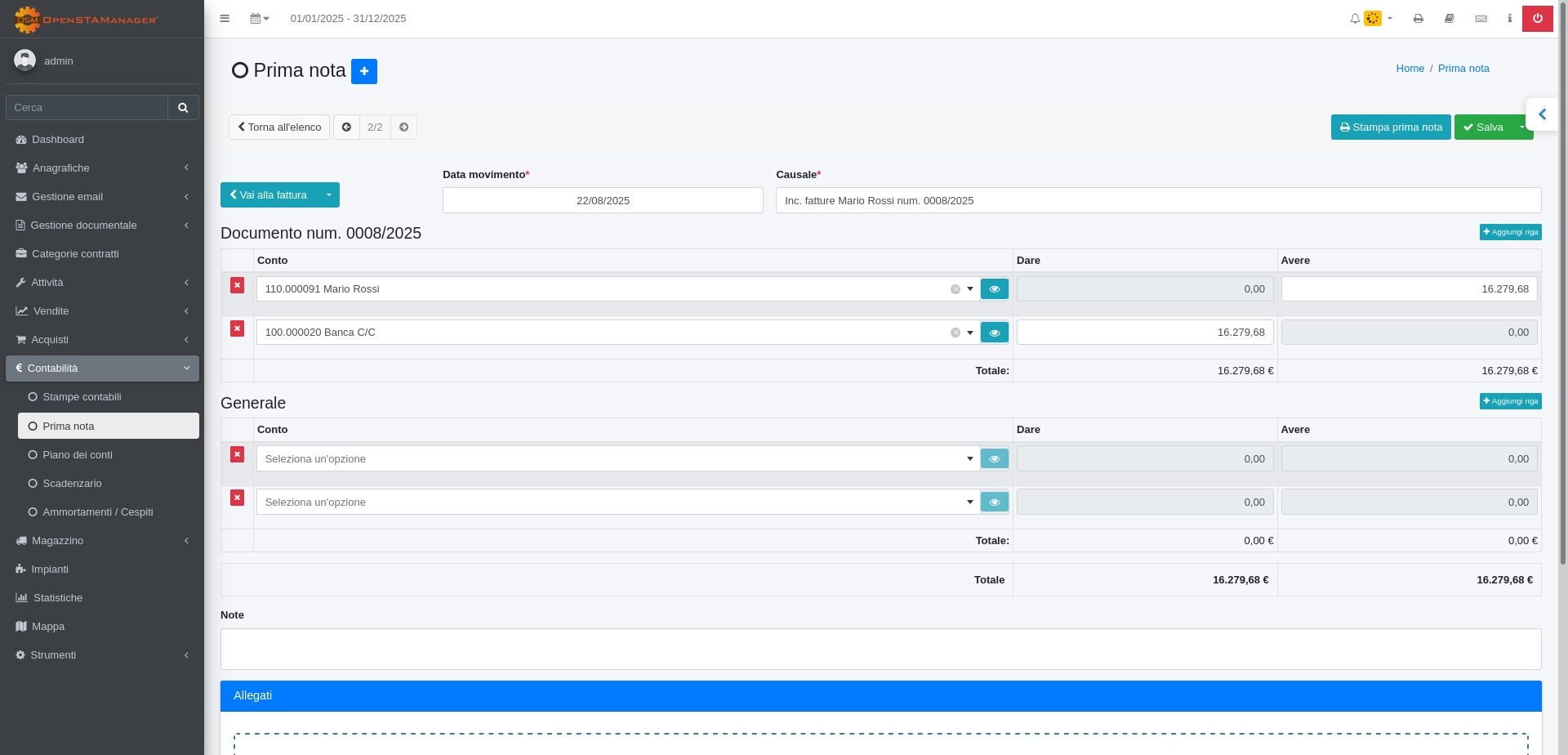Go to previous record arrow icon
Screen dimensions: 1568x755
[x=346, y=127]
